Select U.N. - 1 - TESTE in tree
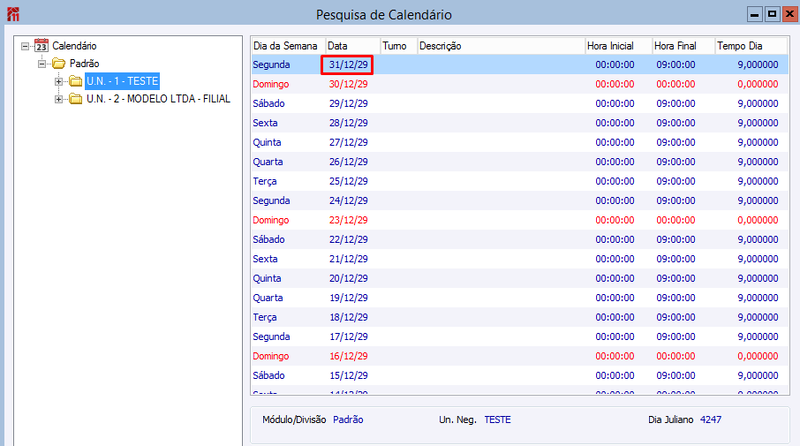Screen dimensions: 800x446 point(122,81)
